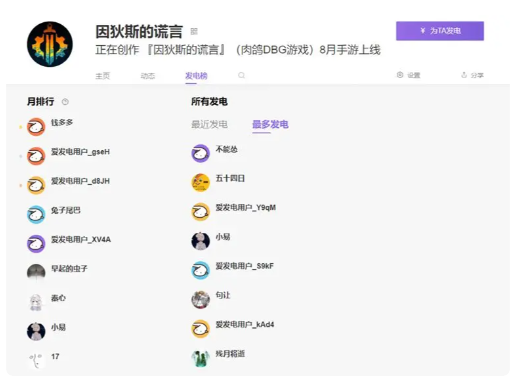
Task: Open 句让 avatar picture
Action: tap(201, 299)
